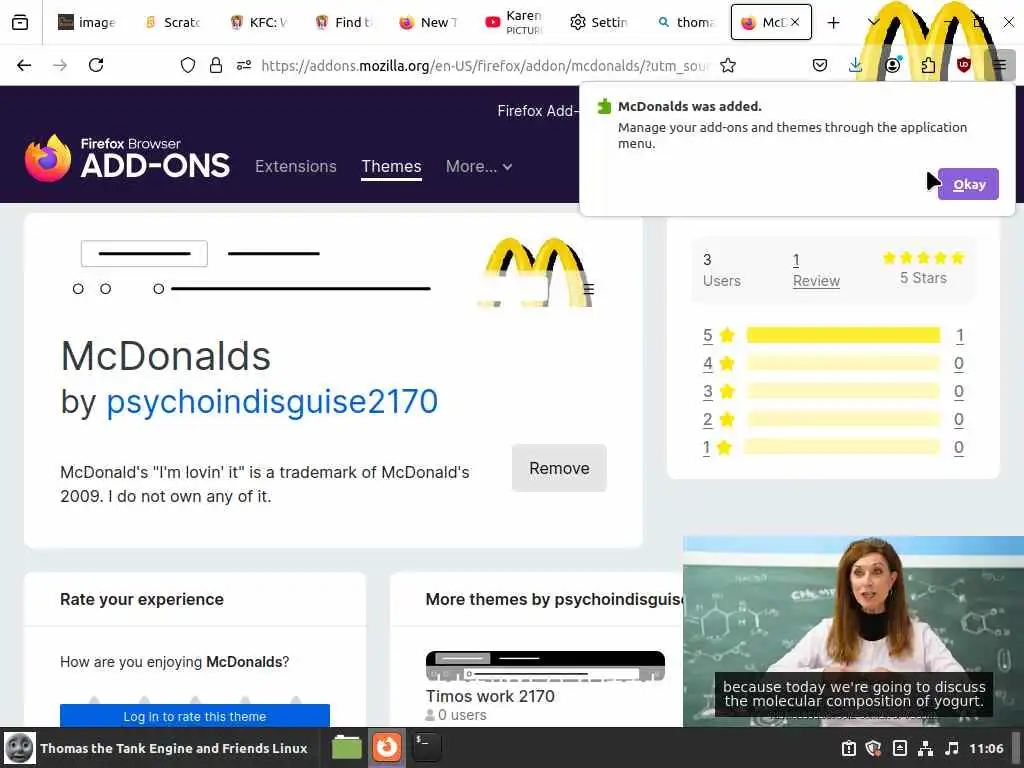Image resolution: width=1024 pixels, height=768 pixels.
Task: Switch to the Settings tab
Action: (x=599, y=23)
